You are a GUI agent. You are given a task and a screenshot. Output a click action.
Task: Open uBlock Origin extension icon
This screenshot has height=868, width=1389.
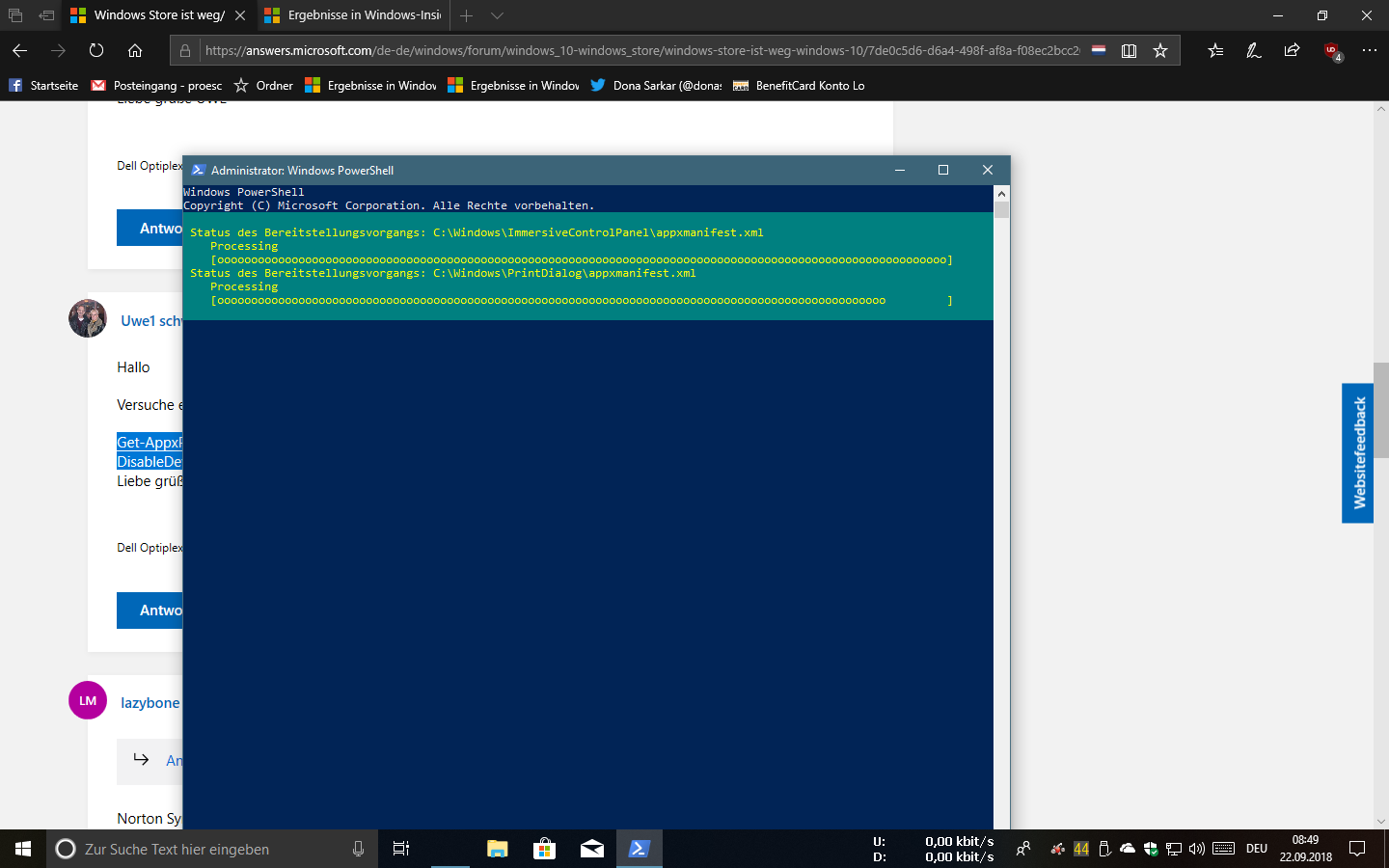[1332, 51]
